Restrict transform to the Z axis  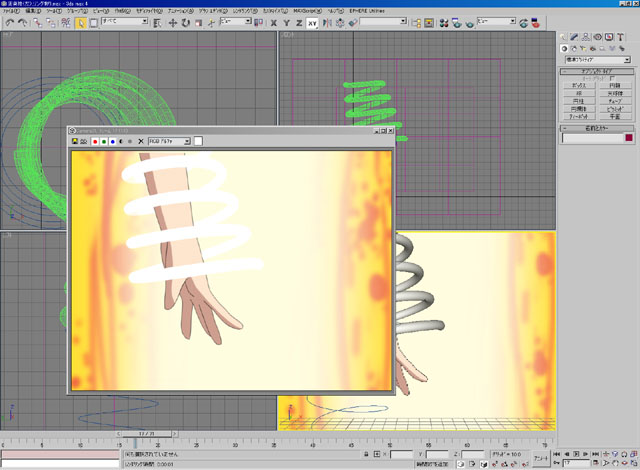(x=299, y=23)
